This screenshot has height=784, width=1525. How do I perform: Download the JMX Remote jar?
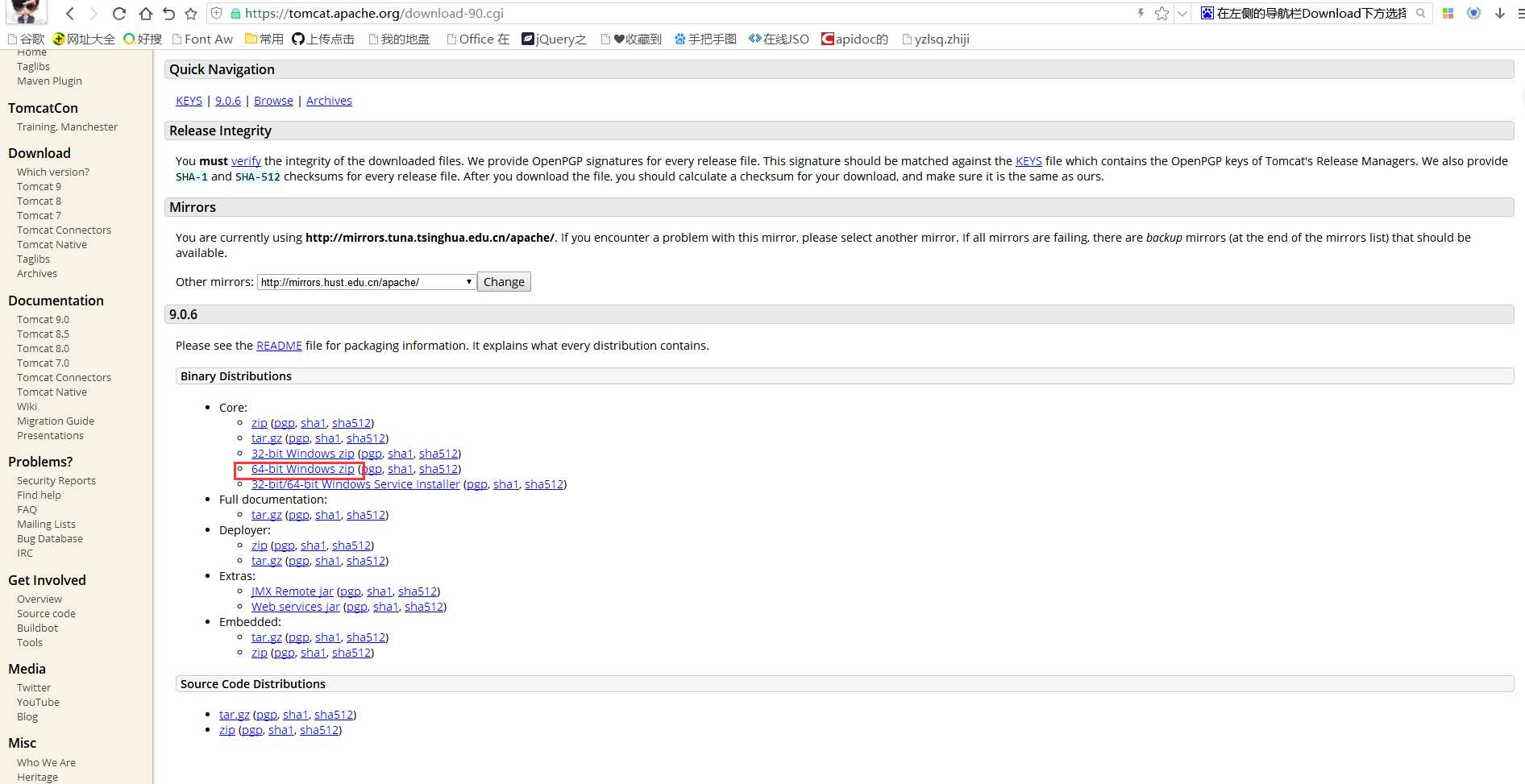click(x=292, y=591)
